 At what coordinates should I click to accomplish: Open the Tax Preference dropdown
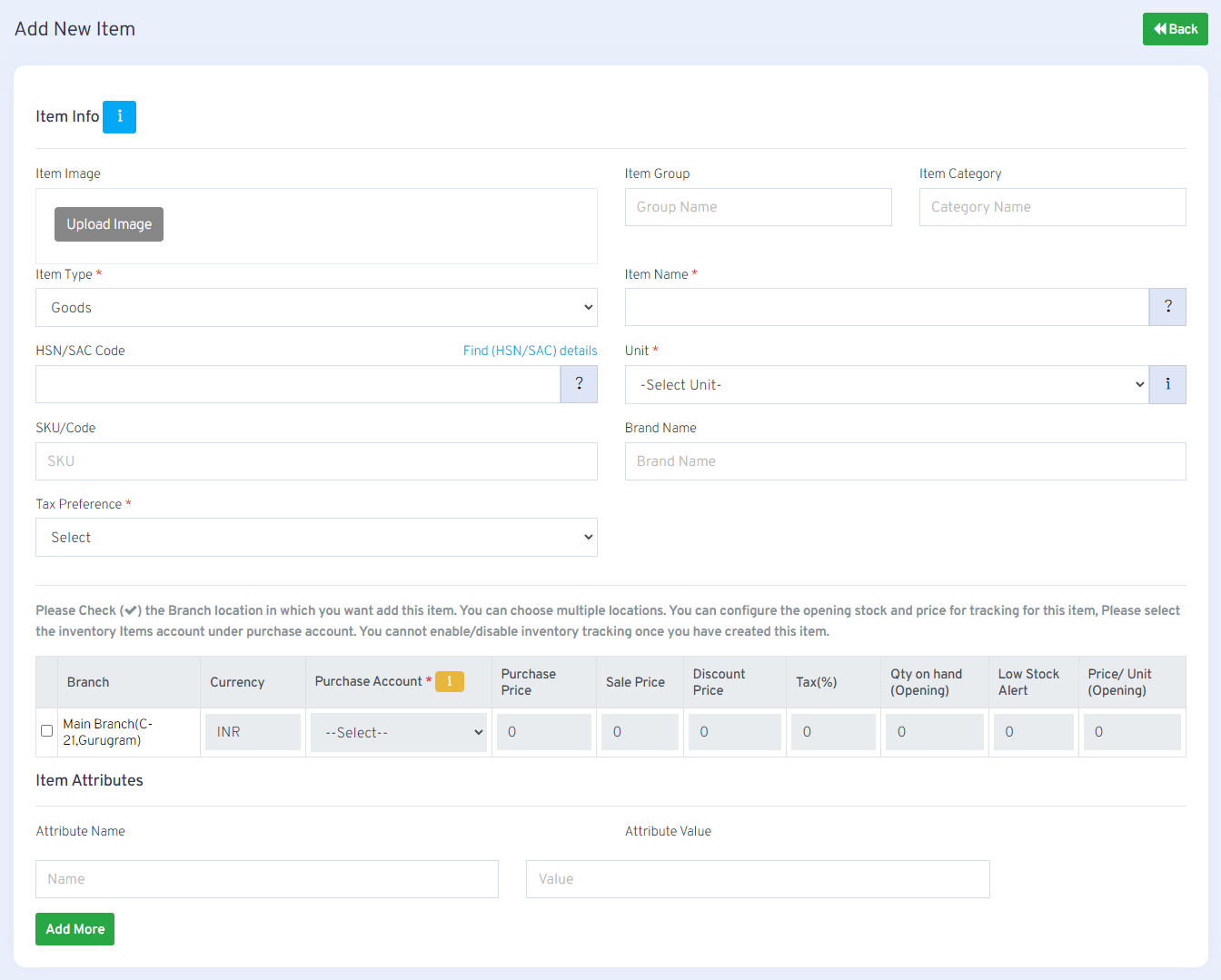[x=316, y=538]
